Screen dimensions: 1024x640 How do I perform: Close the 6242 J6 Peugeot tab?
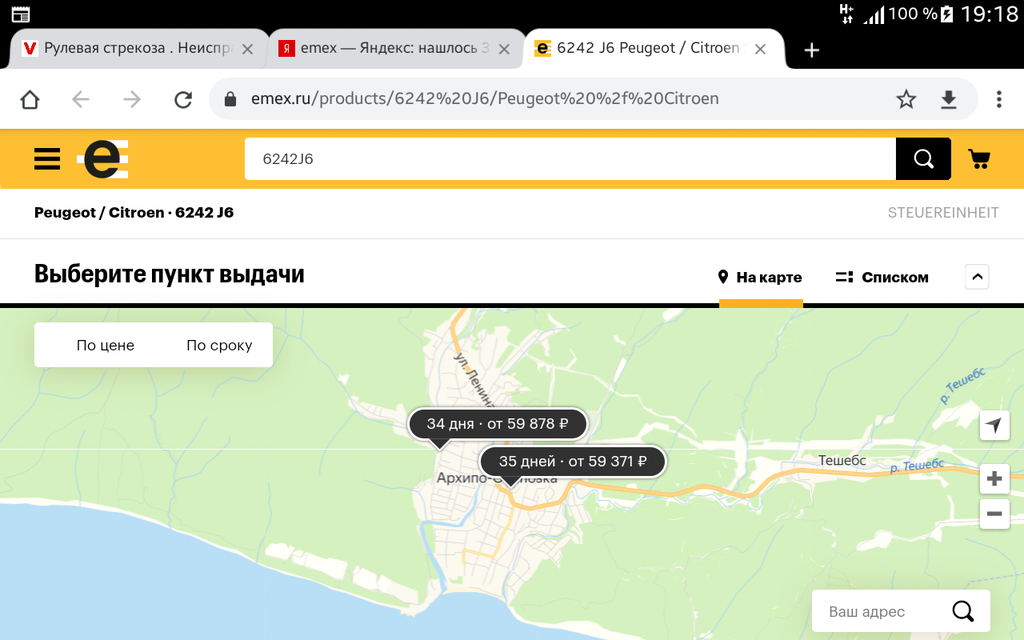[760, 49]
